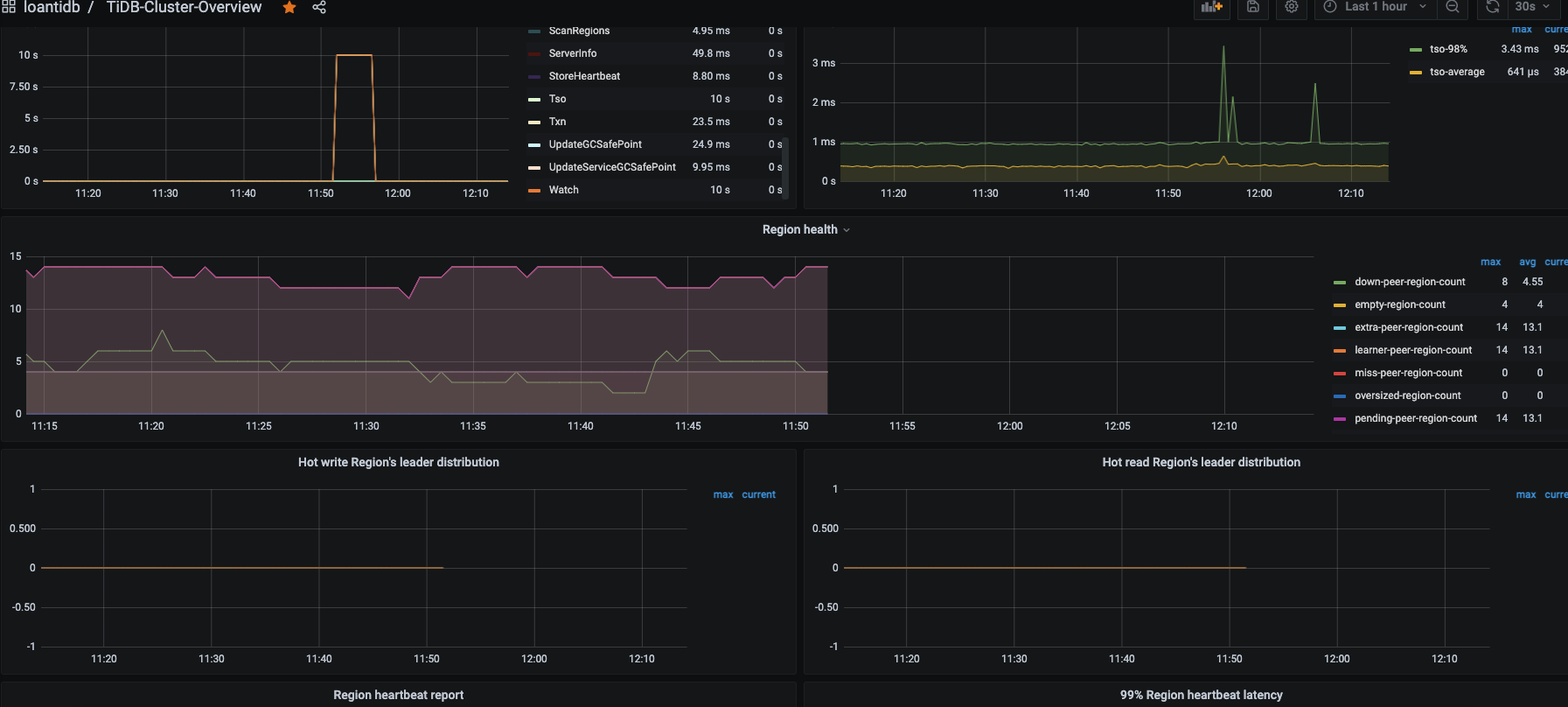Save the dashboard with the disk icon
Image resolution: width=1568 pixels, height=707 pixels.
[1253, 7]
